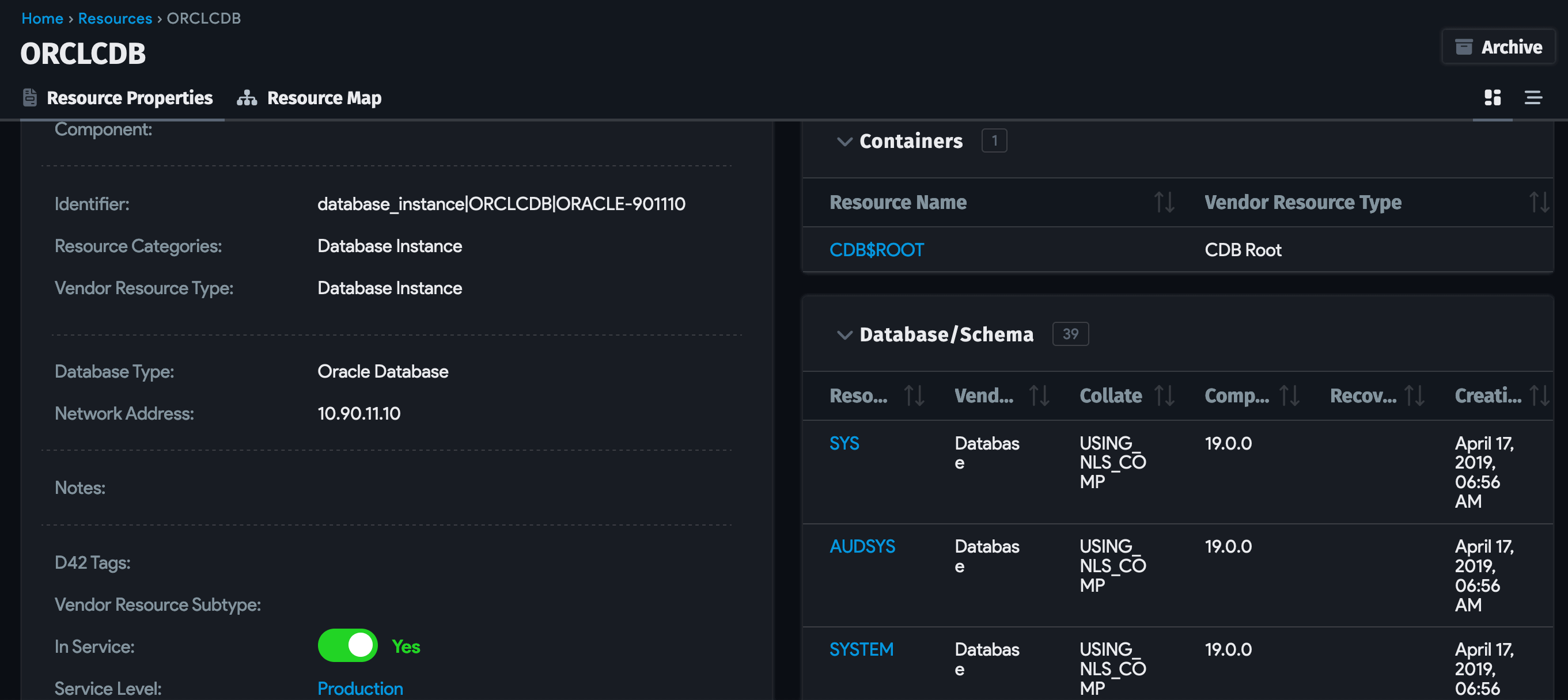The width and height of the screenshot is (1568, 700).
Task: Sort the Creation date column
Action: (x=1542, y=396)
